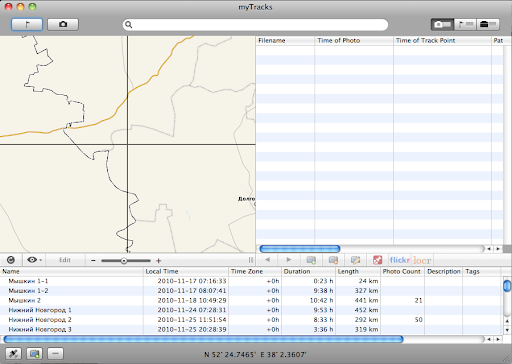Click track list scroll up arrow
This screenshot has width=512, height=364.
[507, 321]
